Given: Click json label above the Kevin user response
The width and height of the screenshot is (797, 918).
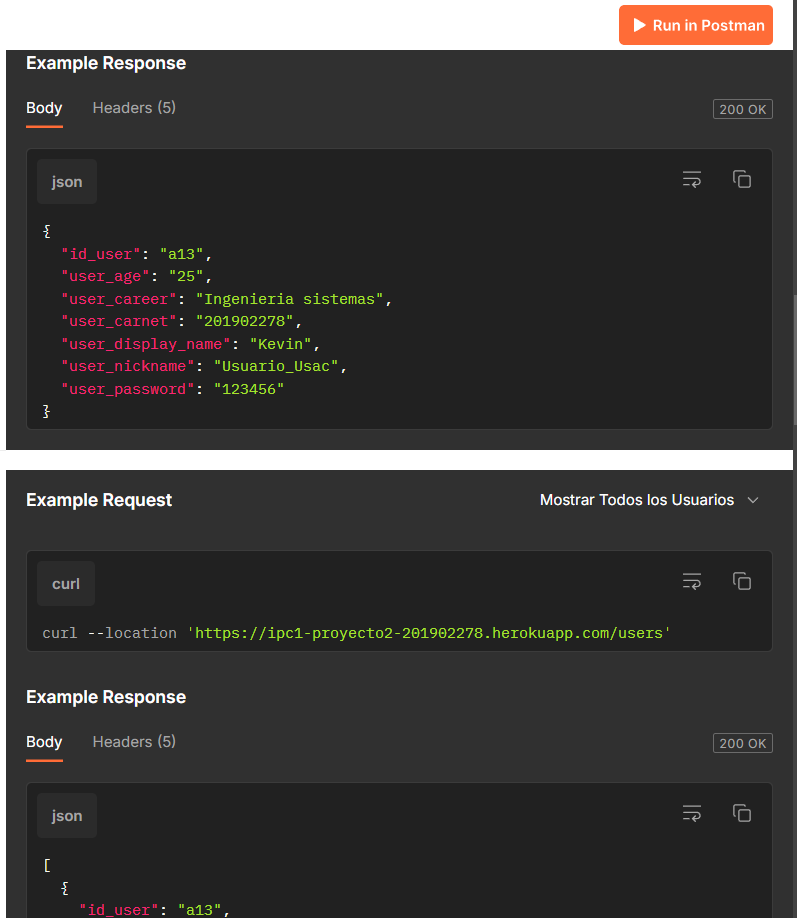Looking at the screenshot, I should [x=67, y=182].
